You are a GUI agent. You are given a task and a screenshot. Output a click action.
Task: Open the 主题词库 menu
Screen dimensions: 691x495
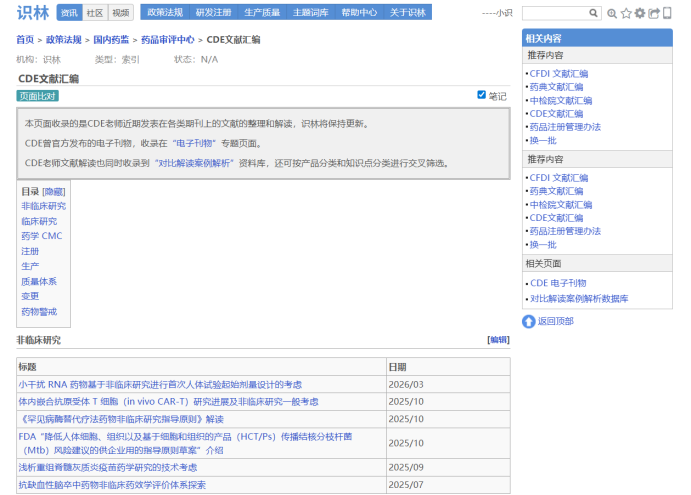pos(310,13)
